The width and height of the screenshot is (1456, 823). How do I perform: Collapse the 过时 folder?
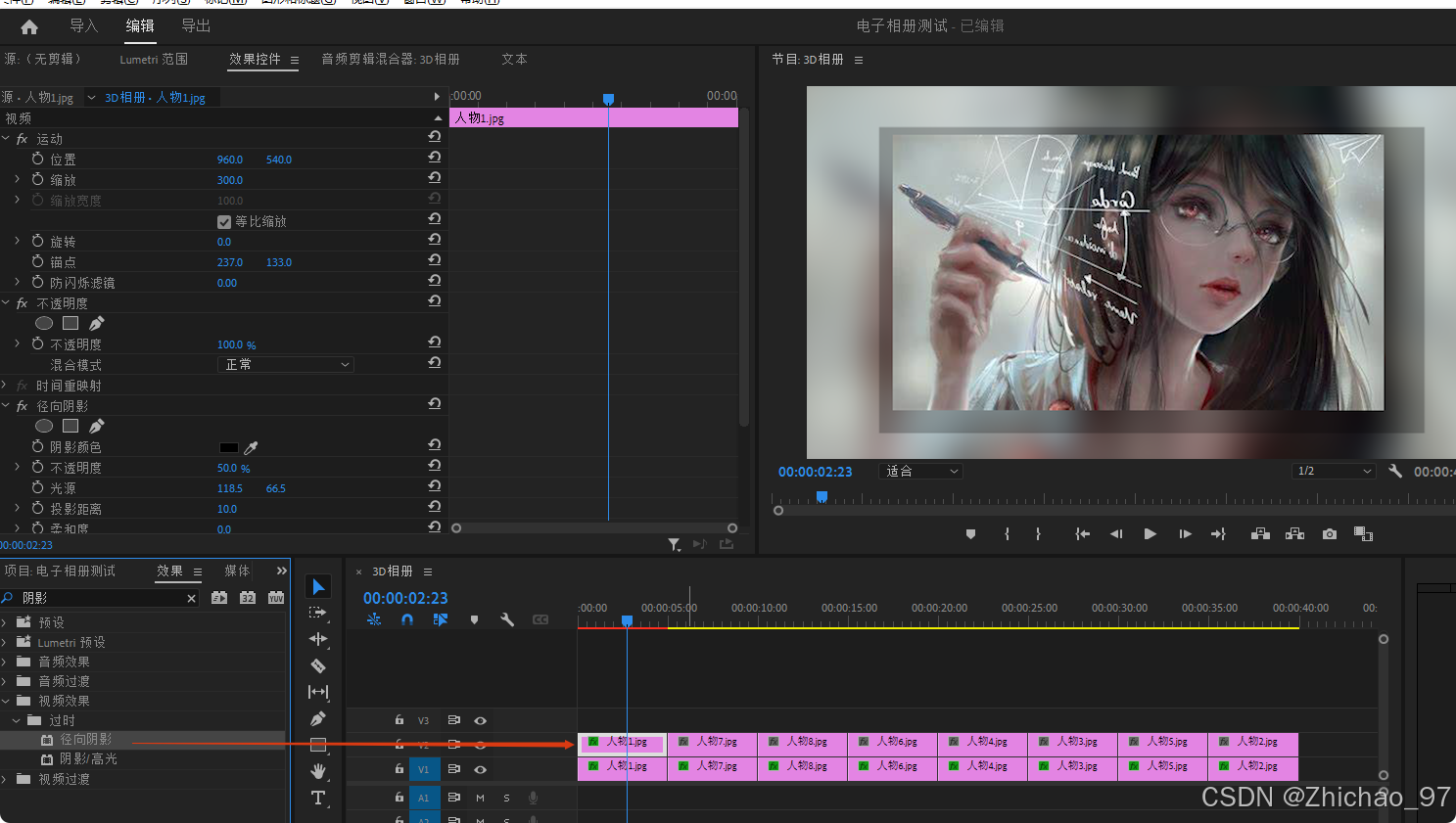tap(16, 720)
